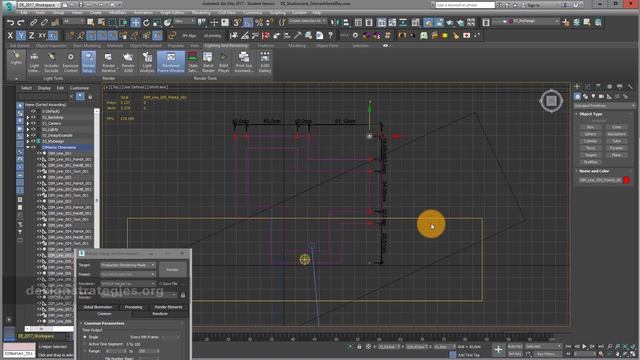Open the Standard Primitives category dropdown

pyautogui.click(x=604, y=106)
